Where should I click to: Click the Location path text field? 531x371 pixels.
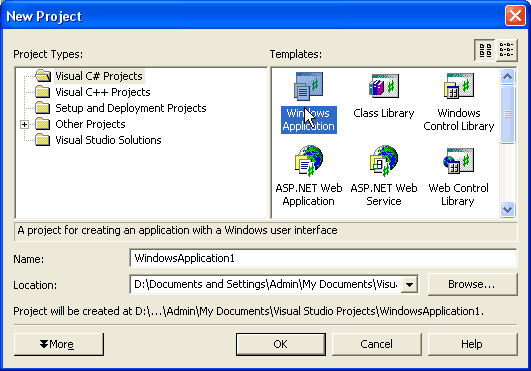(266, 284)
